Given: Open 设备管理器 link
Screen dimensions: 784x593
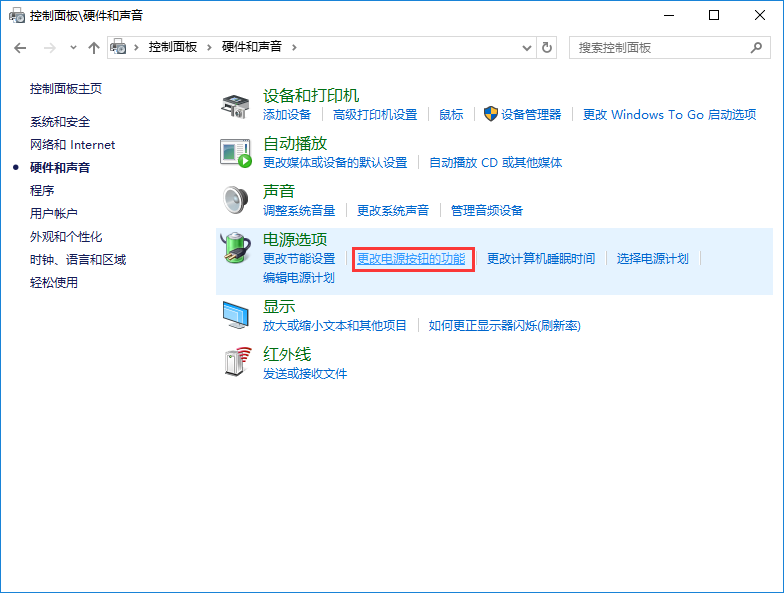Looking at the screenshot, I should tap(531, 115).
